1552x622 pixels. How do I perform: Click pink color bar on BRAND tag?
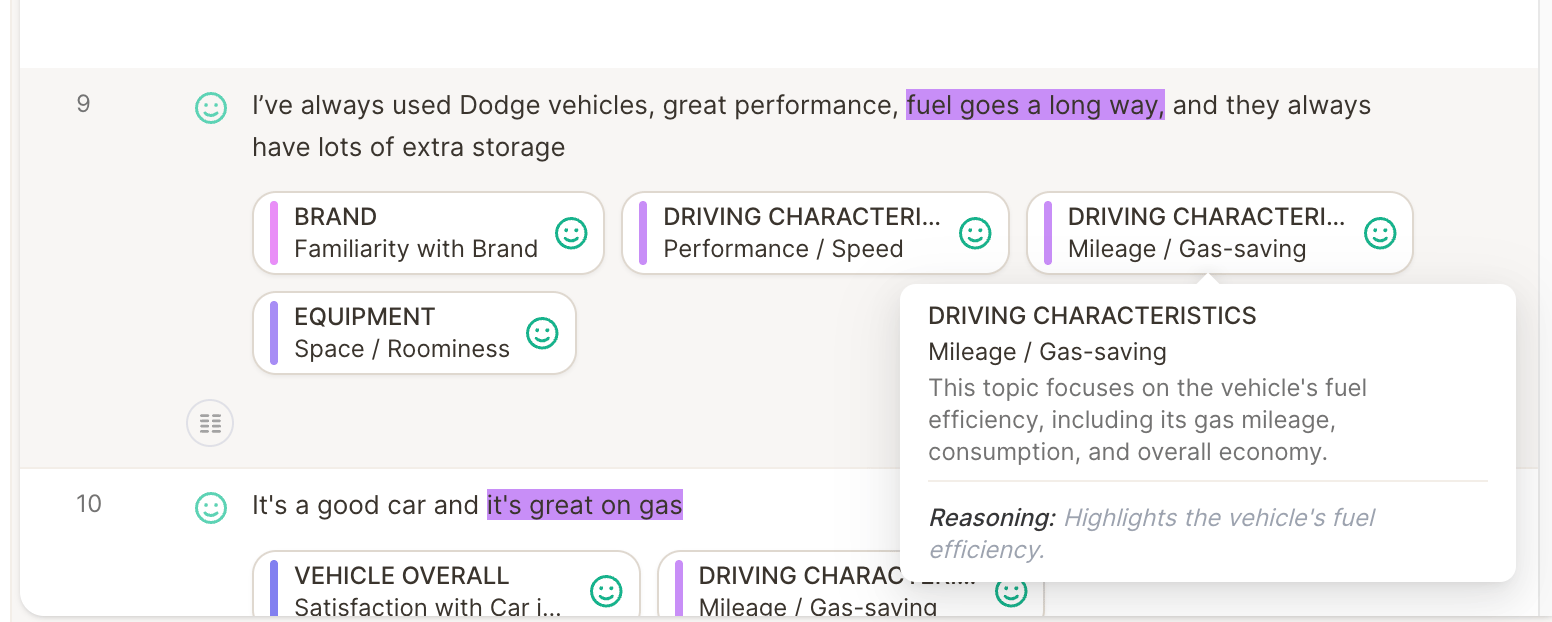tap(274, 233)
